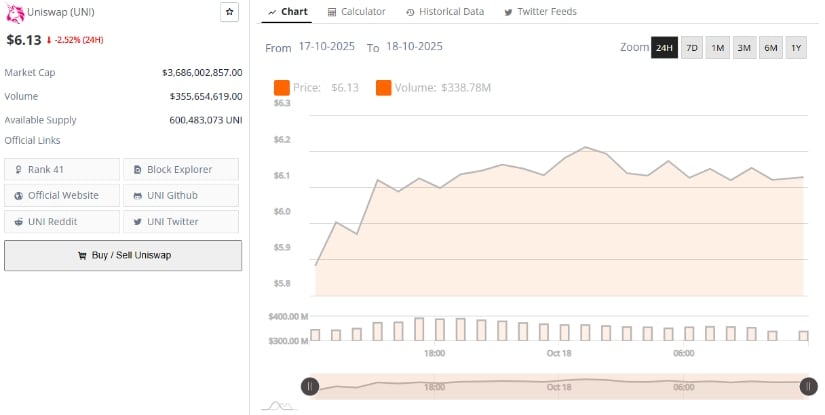
Task: Open the UNI Reddit link
Action: tap(62, 221)
